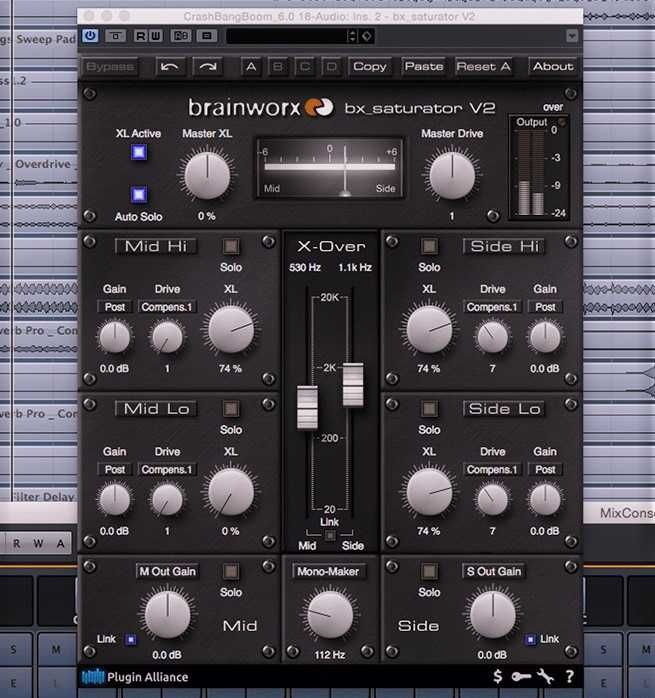Toggle S Out Gain Link checkbox

[x=530, y=639]
